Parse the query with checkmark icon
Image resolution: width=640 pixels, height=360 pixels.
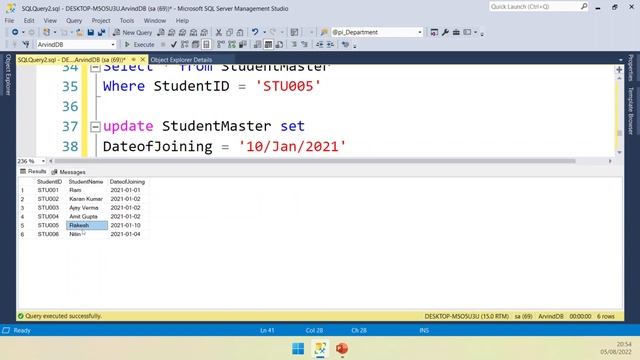click(x=173, y=44)
